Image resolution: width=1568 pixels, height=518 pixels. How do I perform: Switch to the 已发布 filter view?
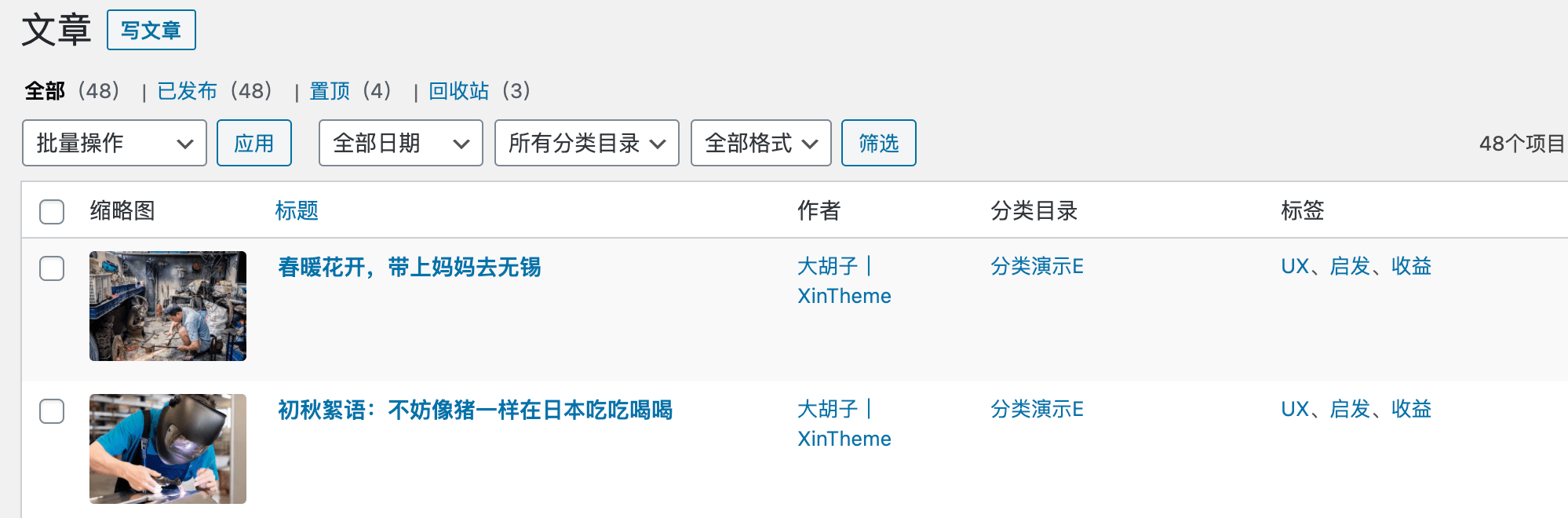coord(187,91)
